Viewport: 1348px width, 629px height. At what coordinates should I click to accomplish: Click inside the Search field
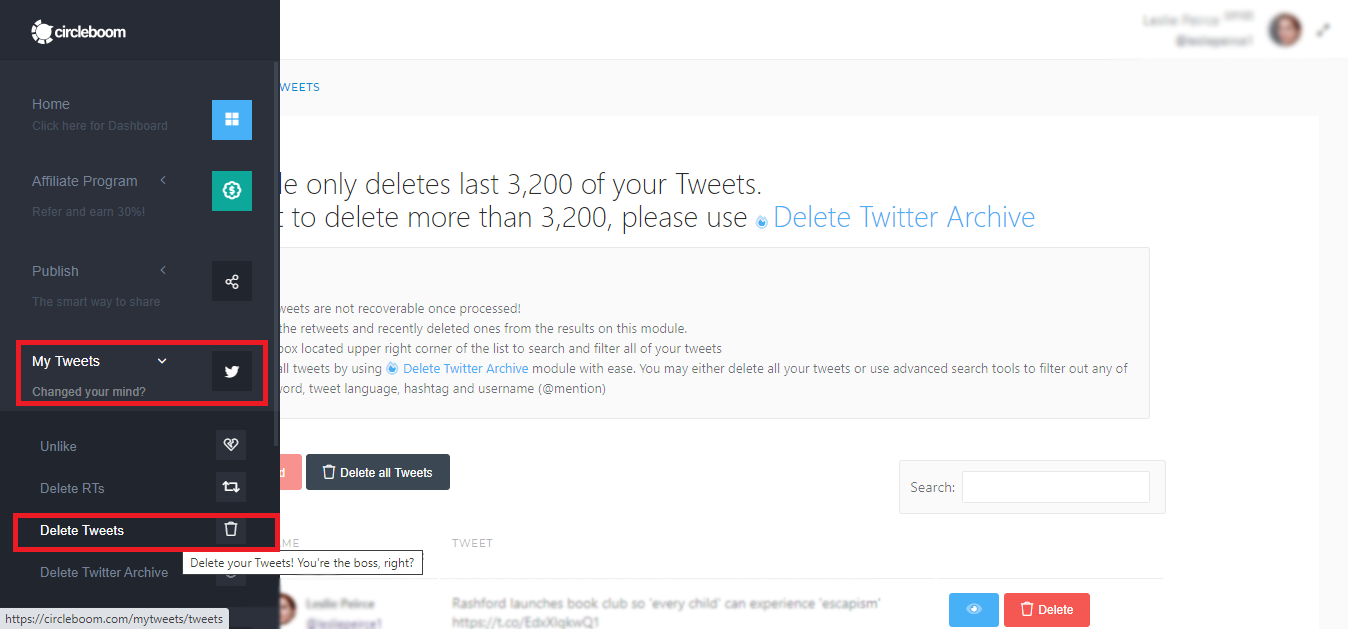1055,487
